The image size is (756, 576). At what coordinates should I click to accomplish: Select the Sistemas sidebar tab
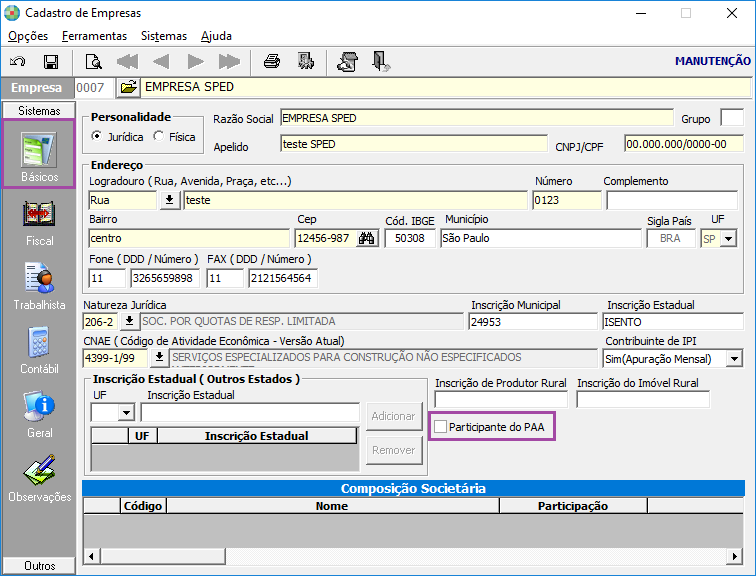39,110
